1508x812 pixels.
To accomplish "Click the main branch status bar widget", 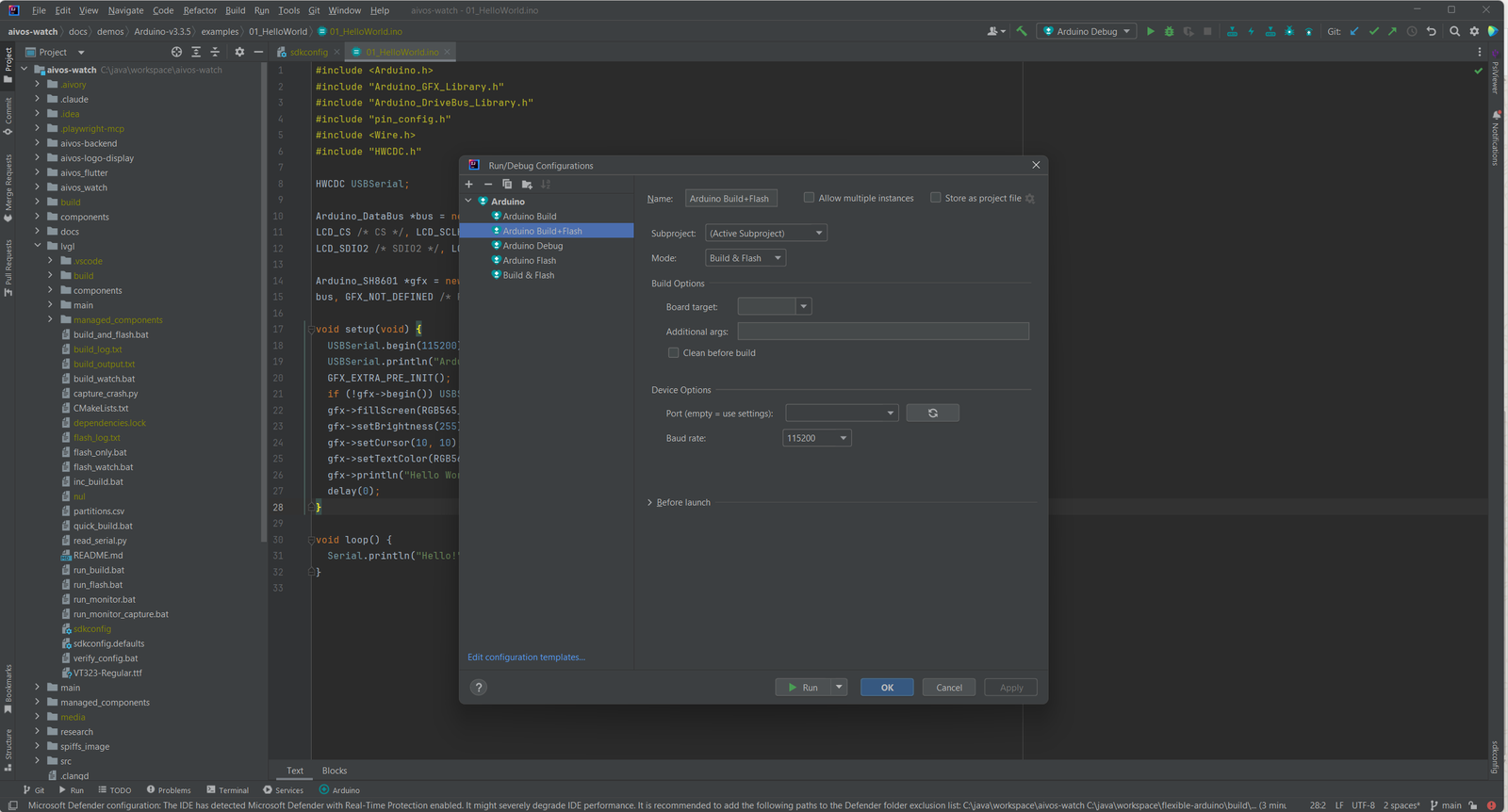I will tap(1446, 805).
